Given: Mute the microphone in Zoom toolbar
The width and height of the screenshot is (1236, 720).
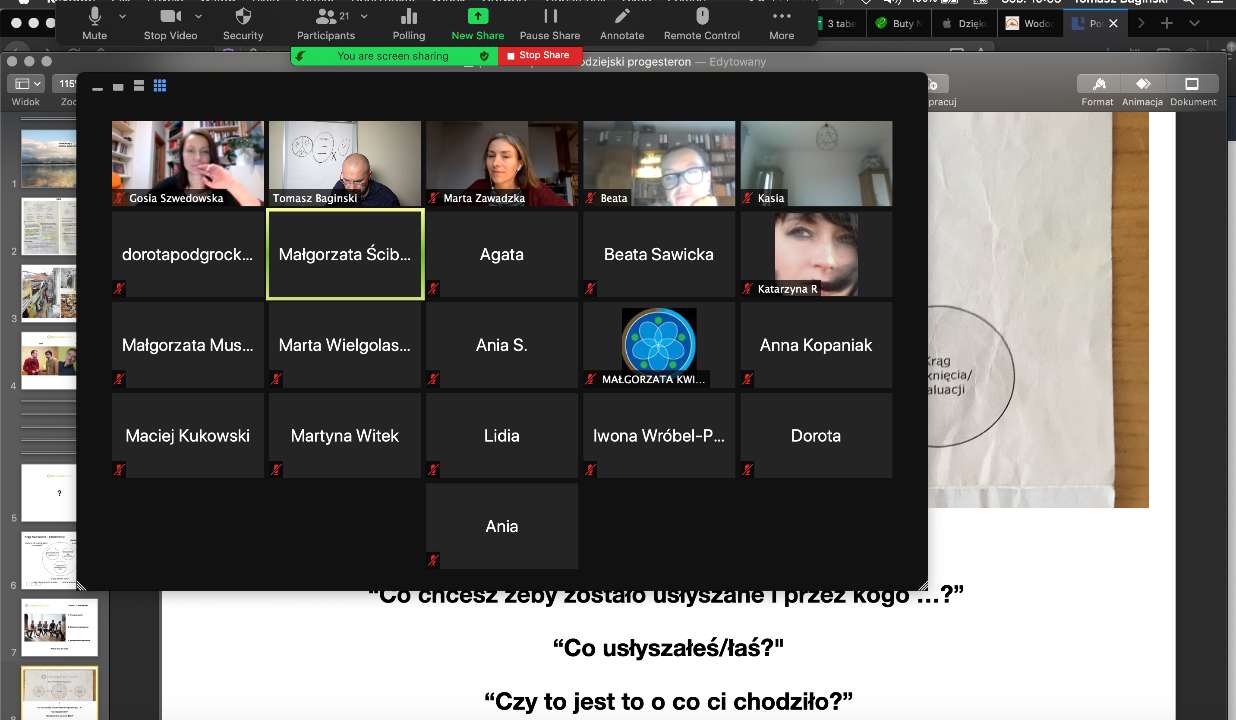Looking at the screenshot, I should tap(95, 22).
